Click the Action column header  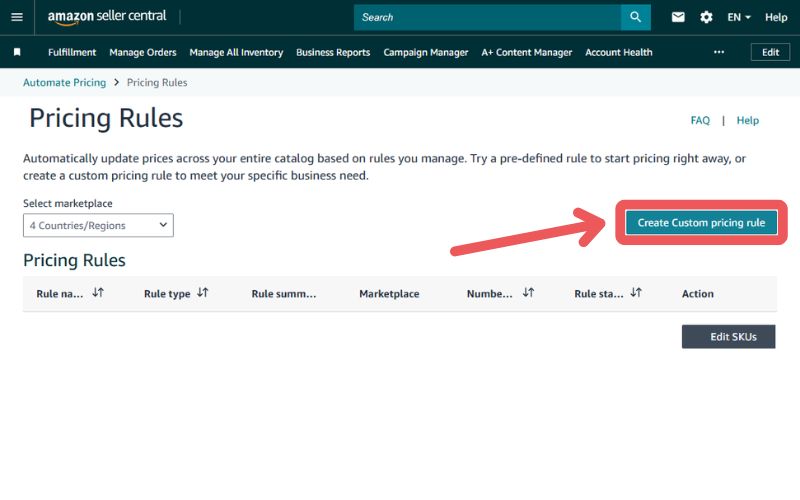click(697, 293)
